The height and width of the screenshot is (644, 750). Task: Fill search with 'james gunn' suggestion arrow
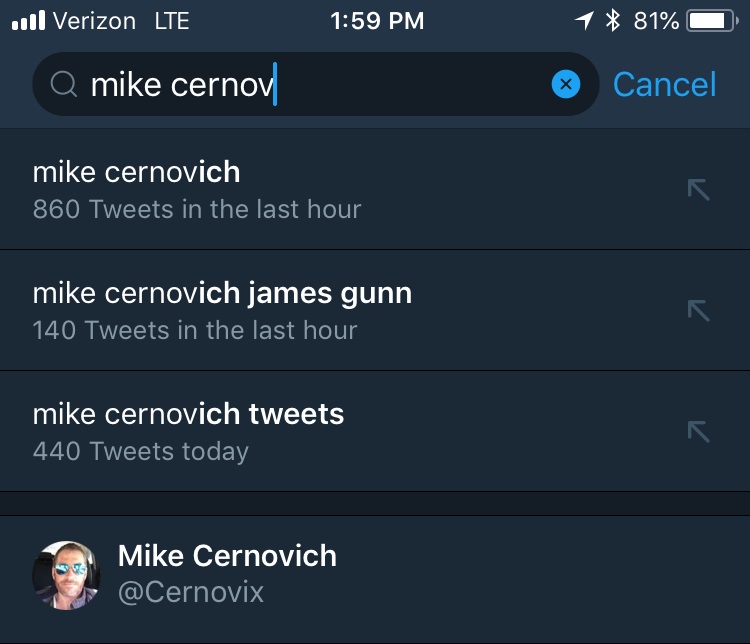point(698,311)
